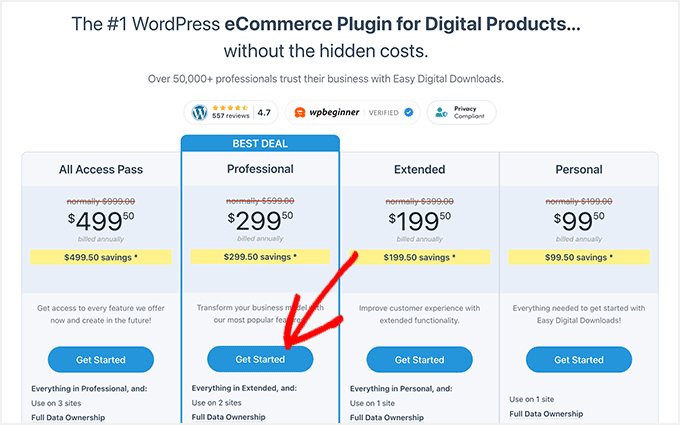
Task: Click the 557 reviews text
Action: (231, 118)
